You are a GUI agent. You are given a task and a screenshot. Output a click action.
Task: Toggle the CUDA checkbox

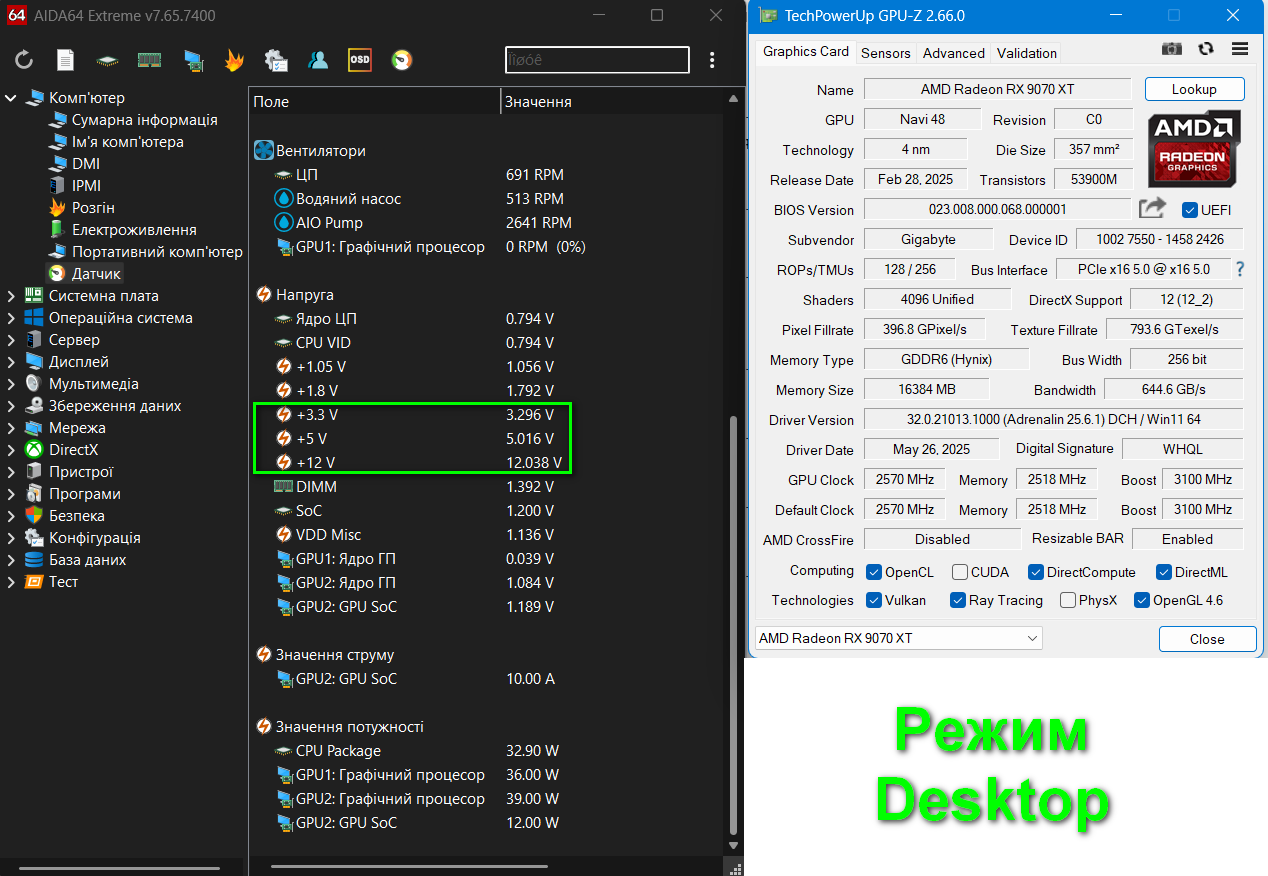click(x=960, y=572)
